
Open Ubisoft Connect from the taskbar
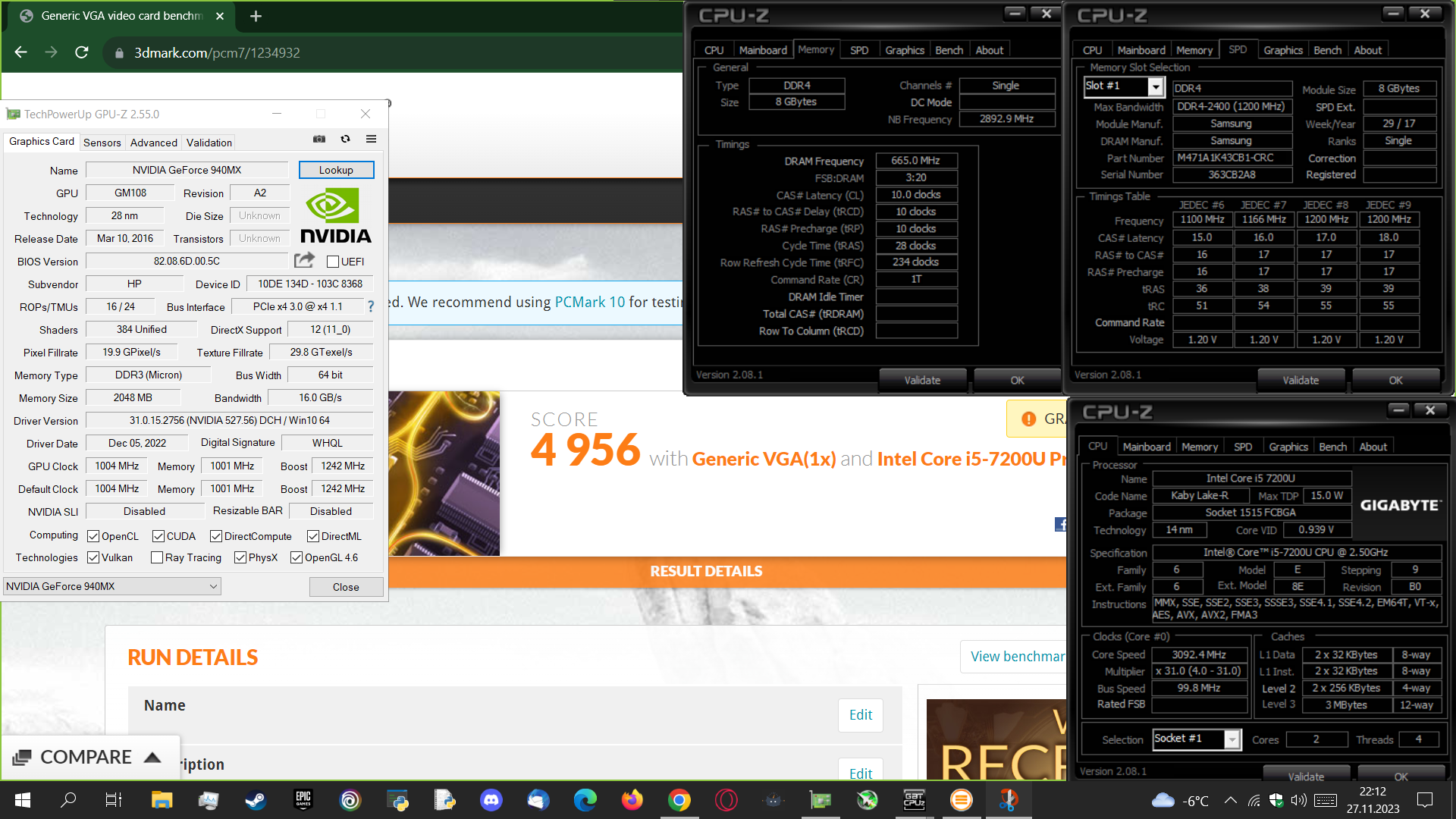coord(350,800)
